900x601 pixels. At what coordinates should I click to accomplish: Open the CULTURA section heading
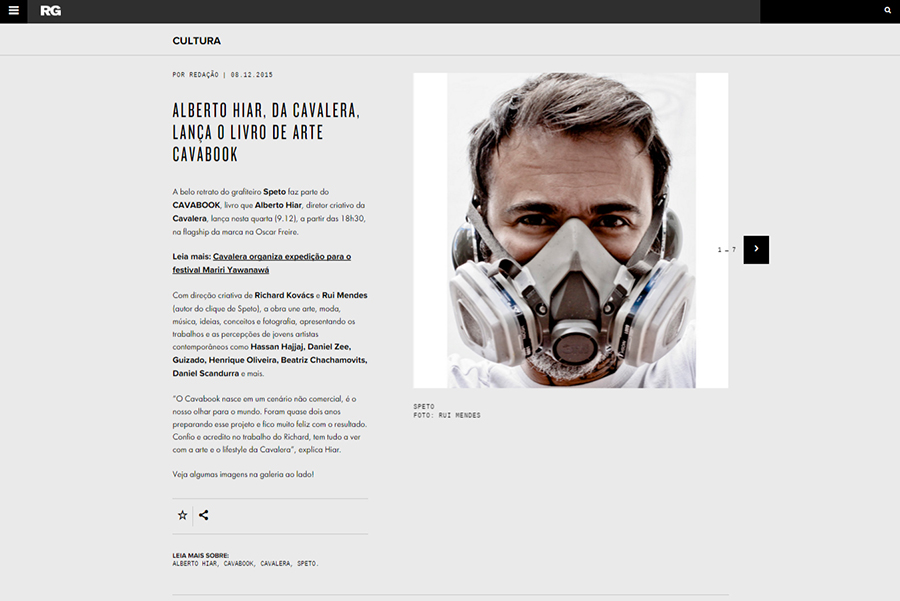(196, 41)
